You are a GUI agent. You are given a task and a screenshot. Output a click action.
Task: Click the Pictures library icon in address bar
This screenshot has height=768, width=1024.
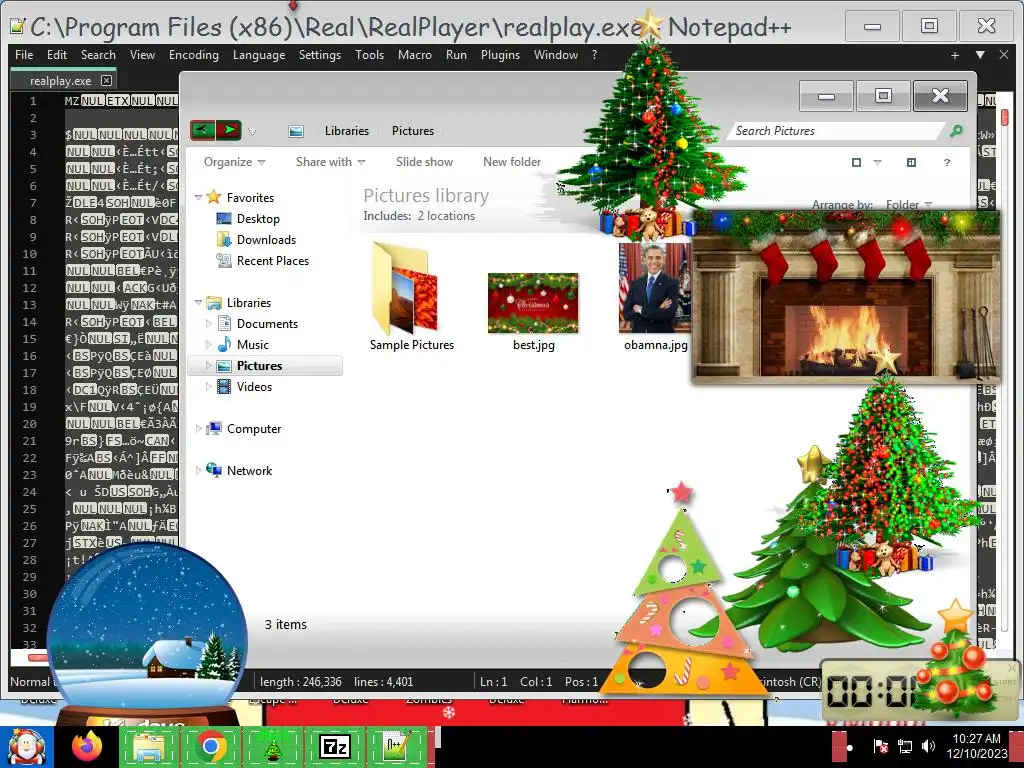tap(296, 131)
